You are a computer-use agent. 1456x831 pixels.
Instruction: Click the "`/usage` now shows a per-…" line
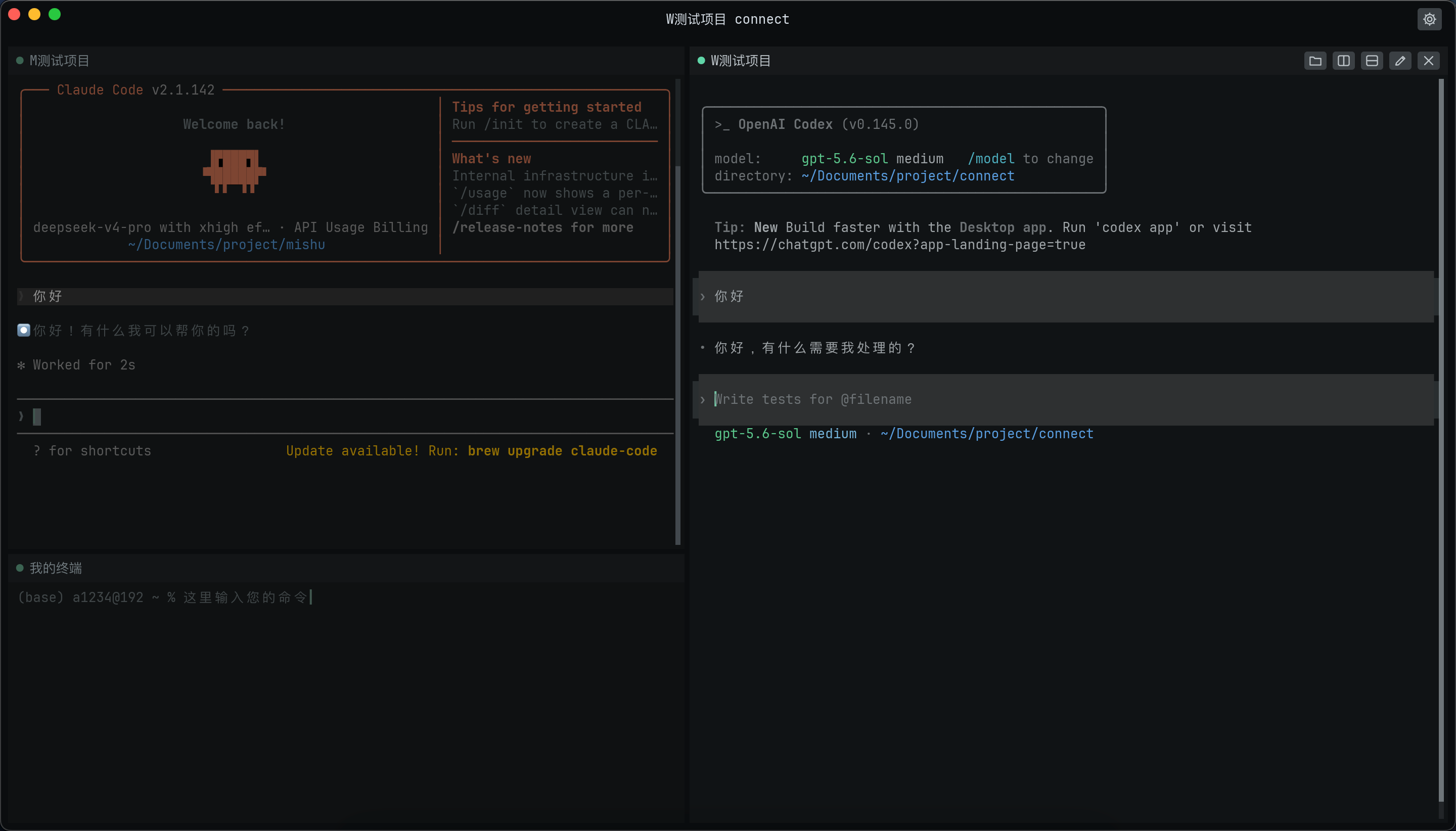tap(555, 194)
